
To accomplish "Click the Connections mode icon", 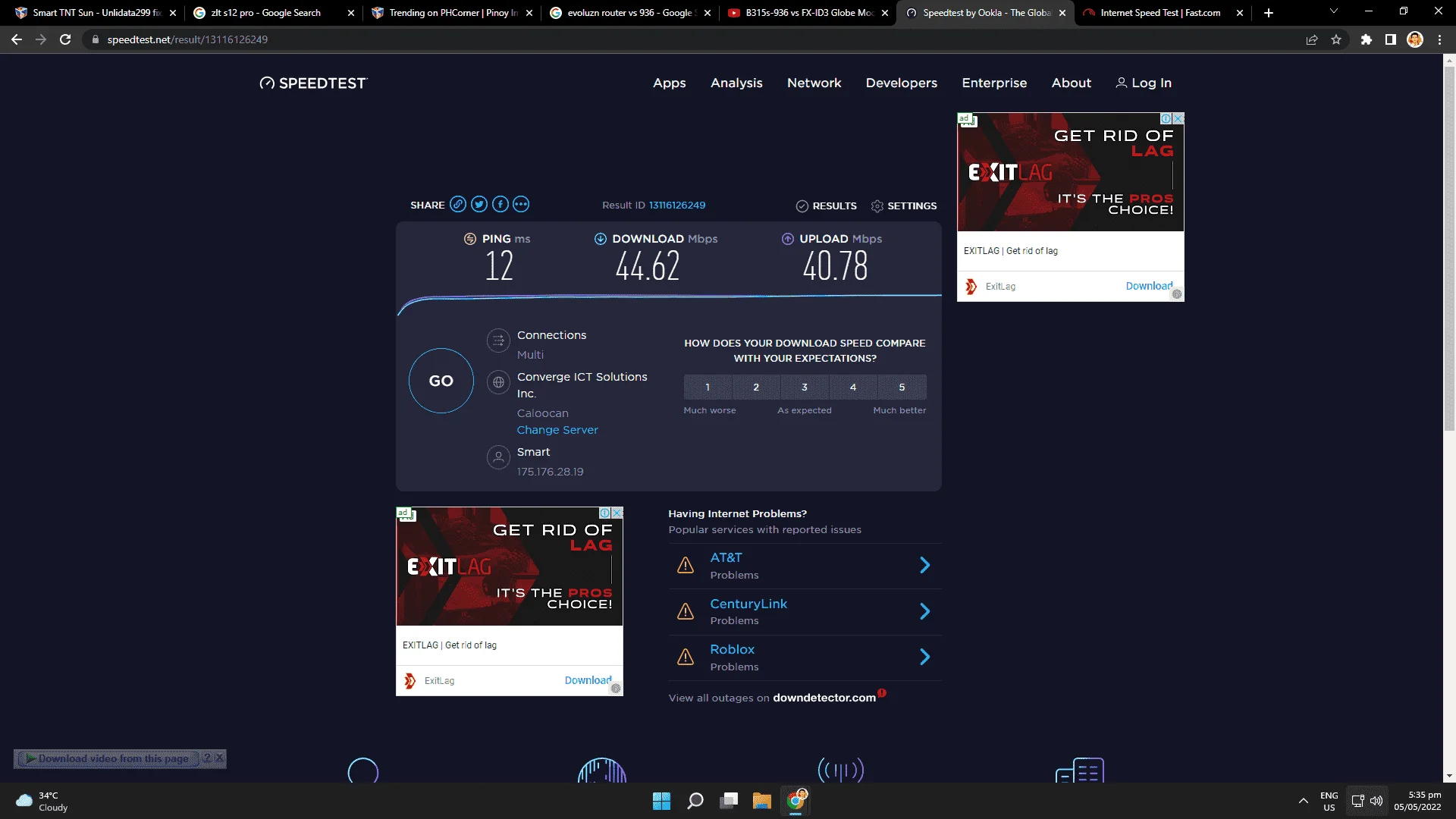I will coord(498,341).
